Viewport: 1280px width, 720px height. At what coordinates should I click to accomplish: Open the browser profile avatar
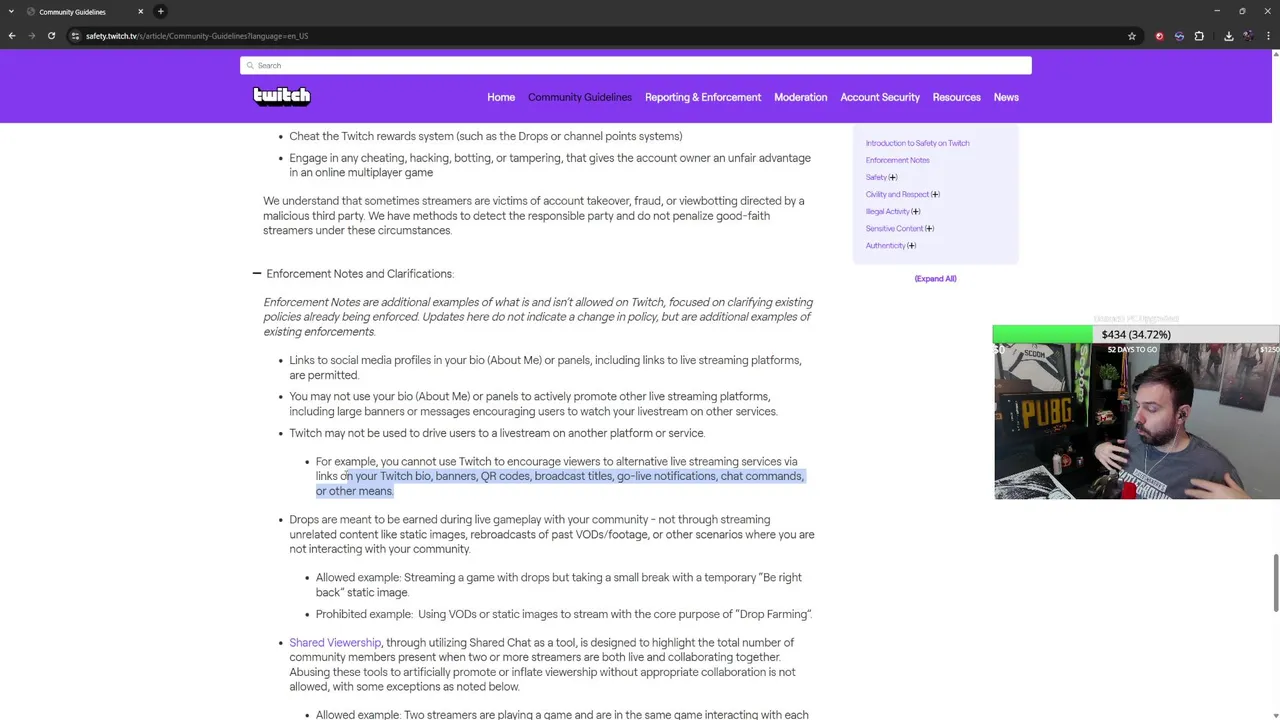coord(1248,36)
